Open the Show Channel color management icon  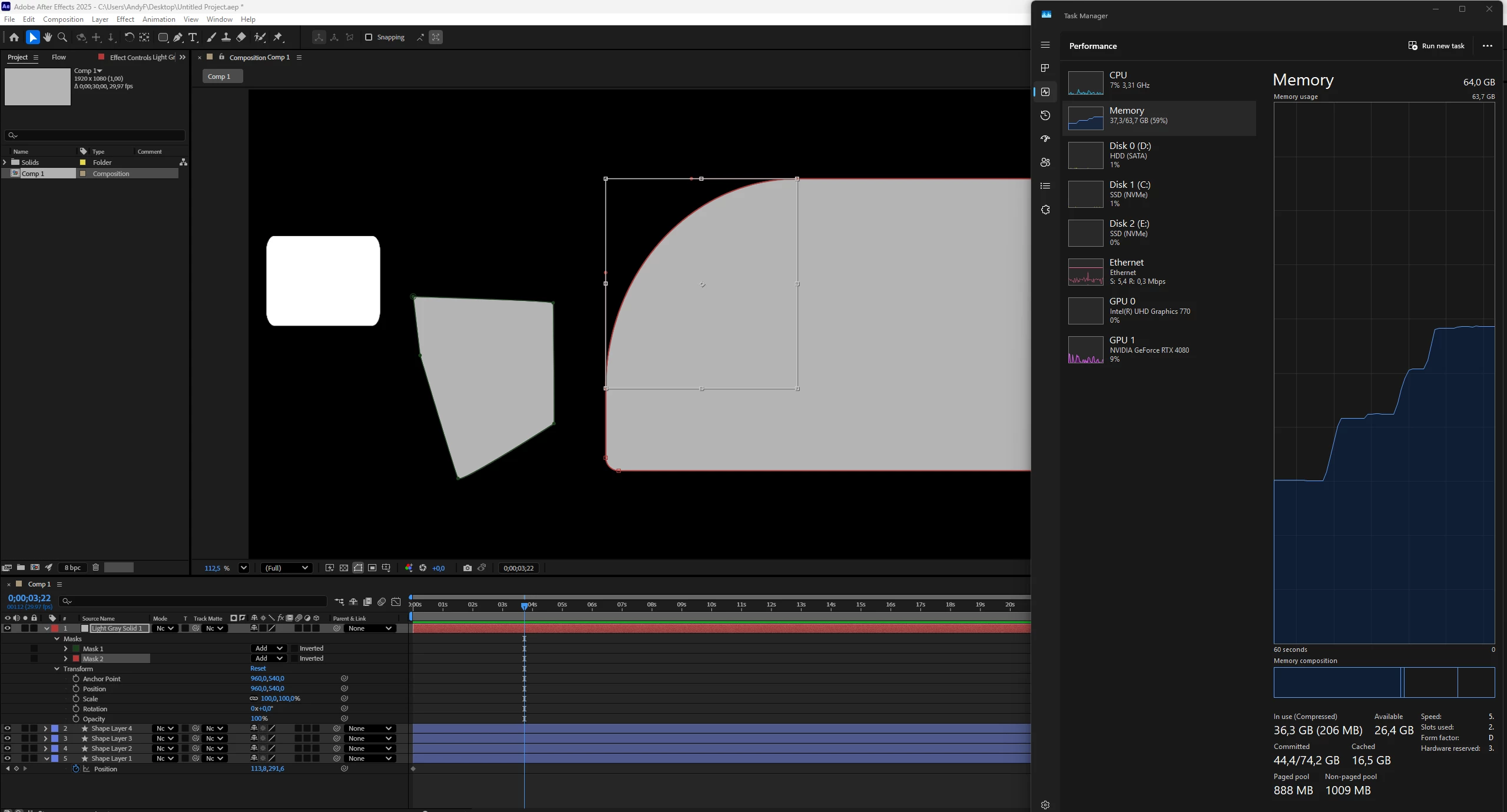point(409,568)
